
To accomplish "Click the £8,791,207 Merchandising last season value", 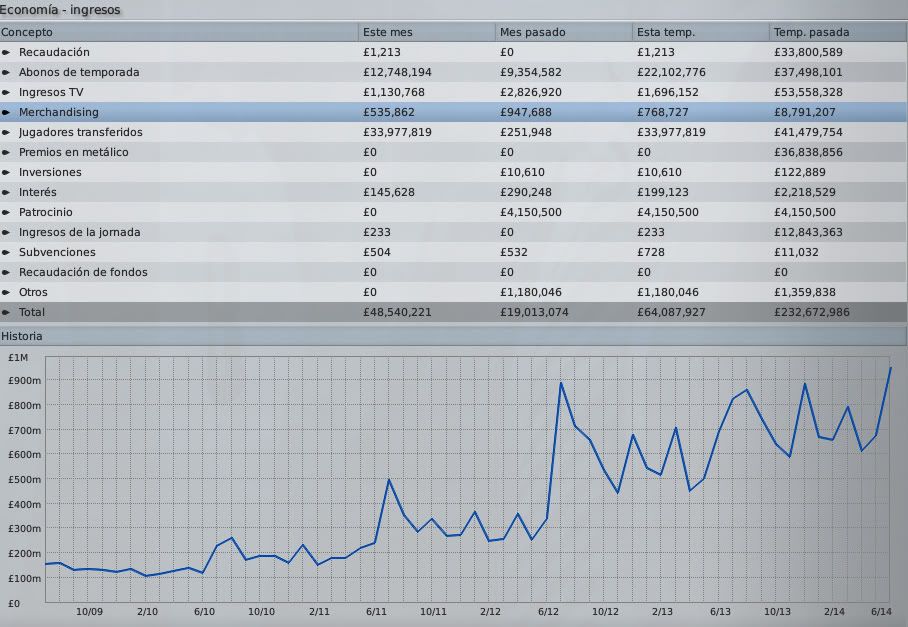I will (x=804, y=112).
